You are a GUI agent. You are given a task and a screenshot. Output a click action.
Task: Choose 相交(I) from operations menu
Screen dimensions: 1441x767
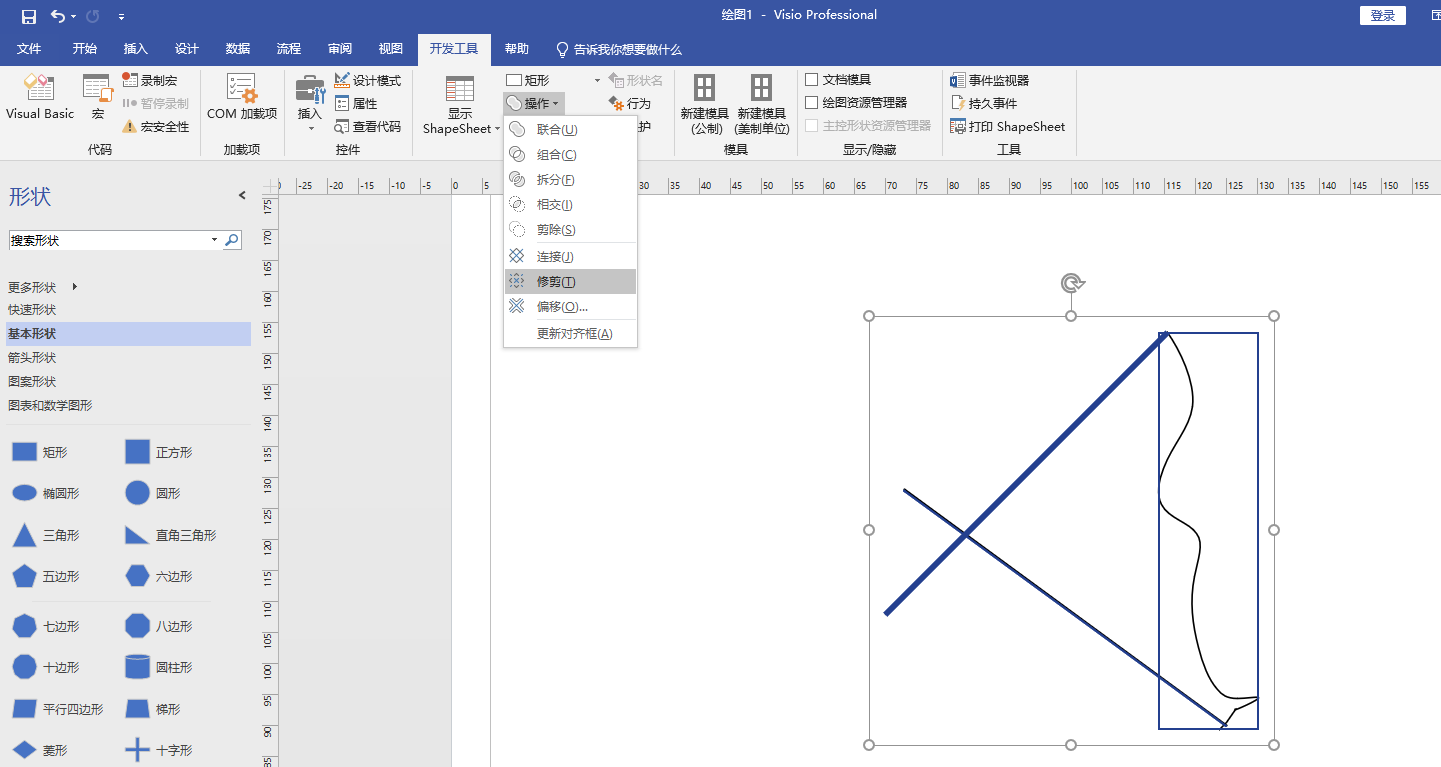point(570,204)
